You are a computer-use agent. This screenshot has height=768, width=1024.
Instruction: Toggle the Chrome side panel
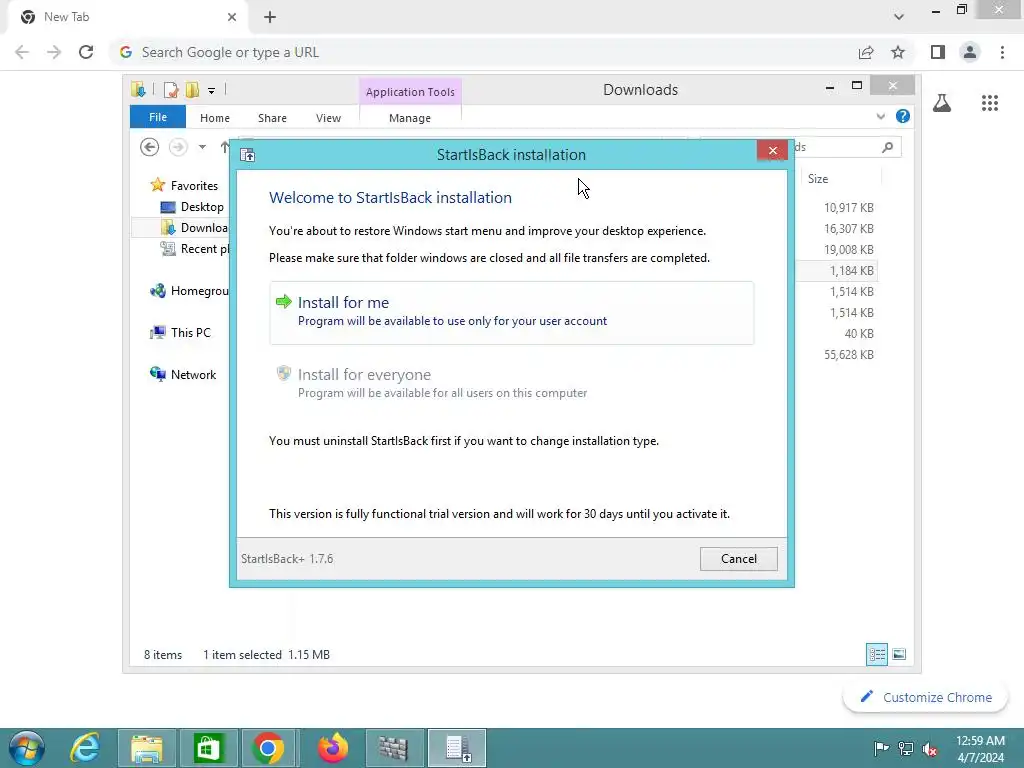pyautogui.click(x=938, y=52)
